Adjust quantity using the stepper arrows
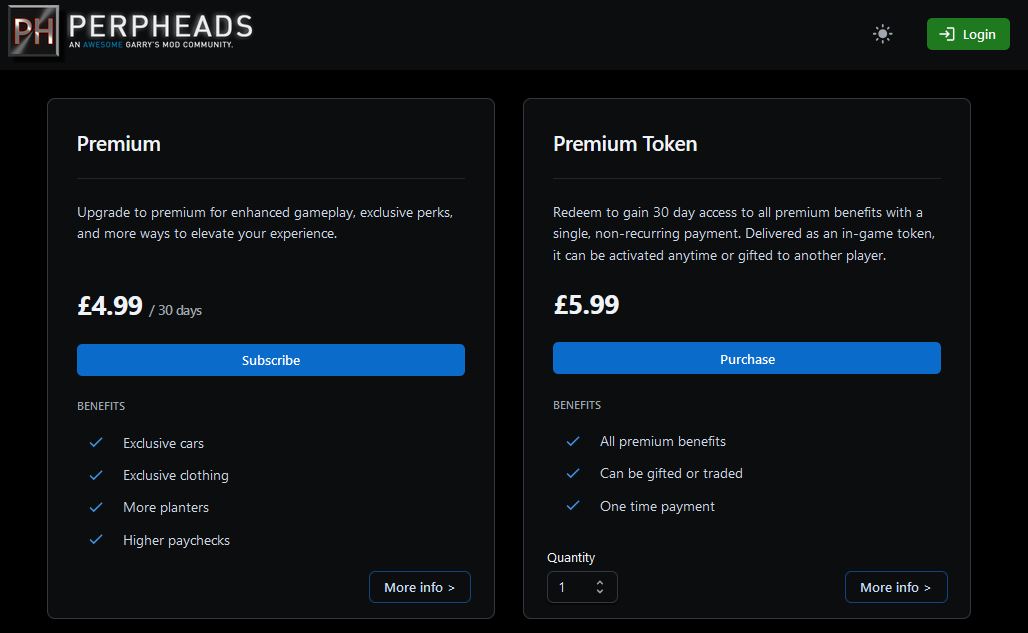 600,587
